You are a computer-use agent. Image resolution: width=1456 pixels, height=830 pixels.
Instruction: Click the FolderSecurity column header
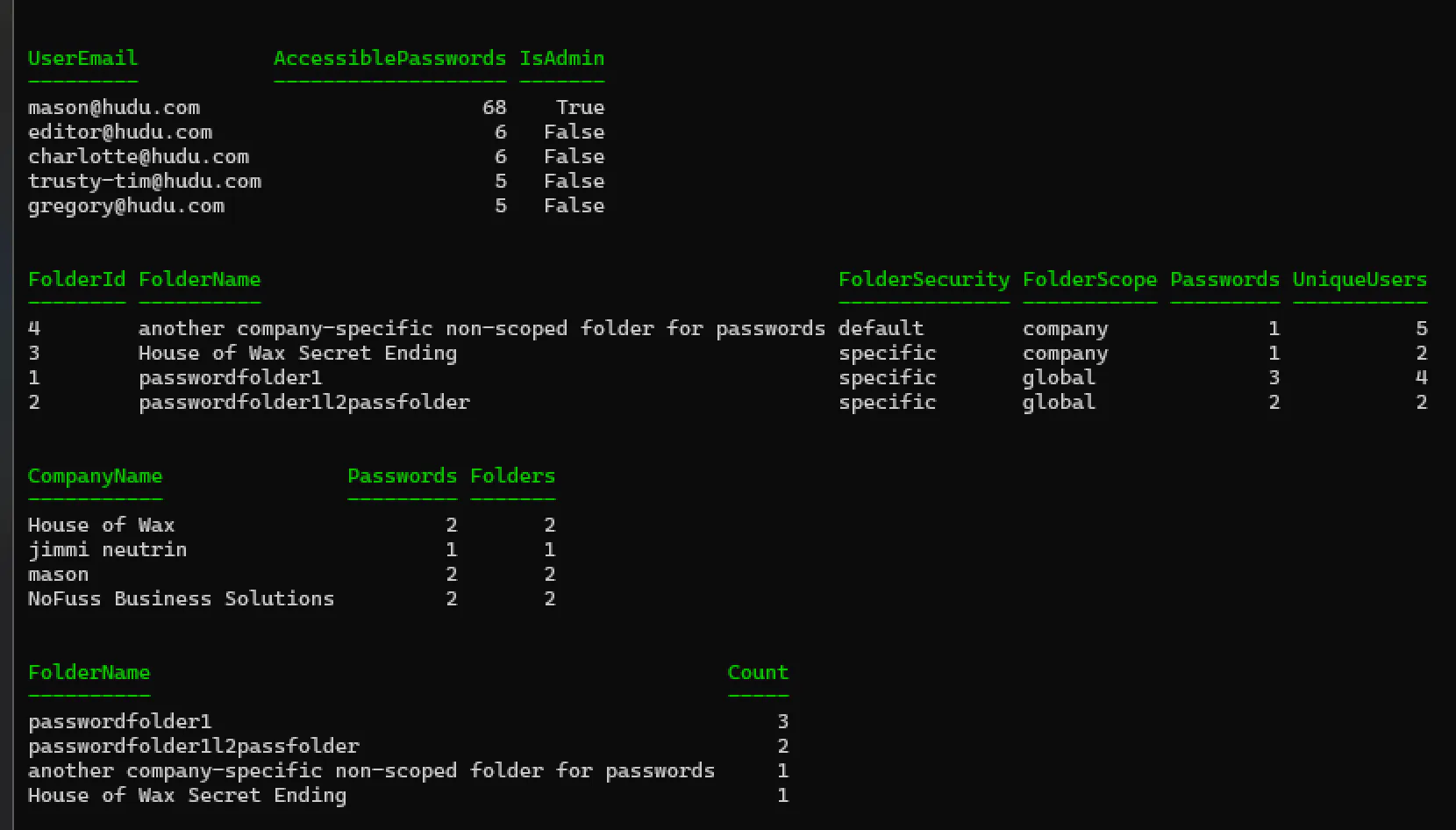pyautogui.click(x=924, y=279)
